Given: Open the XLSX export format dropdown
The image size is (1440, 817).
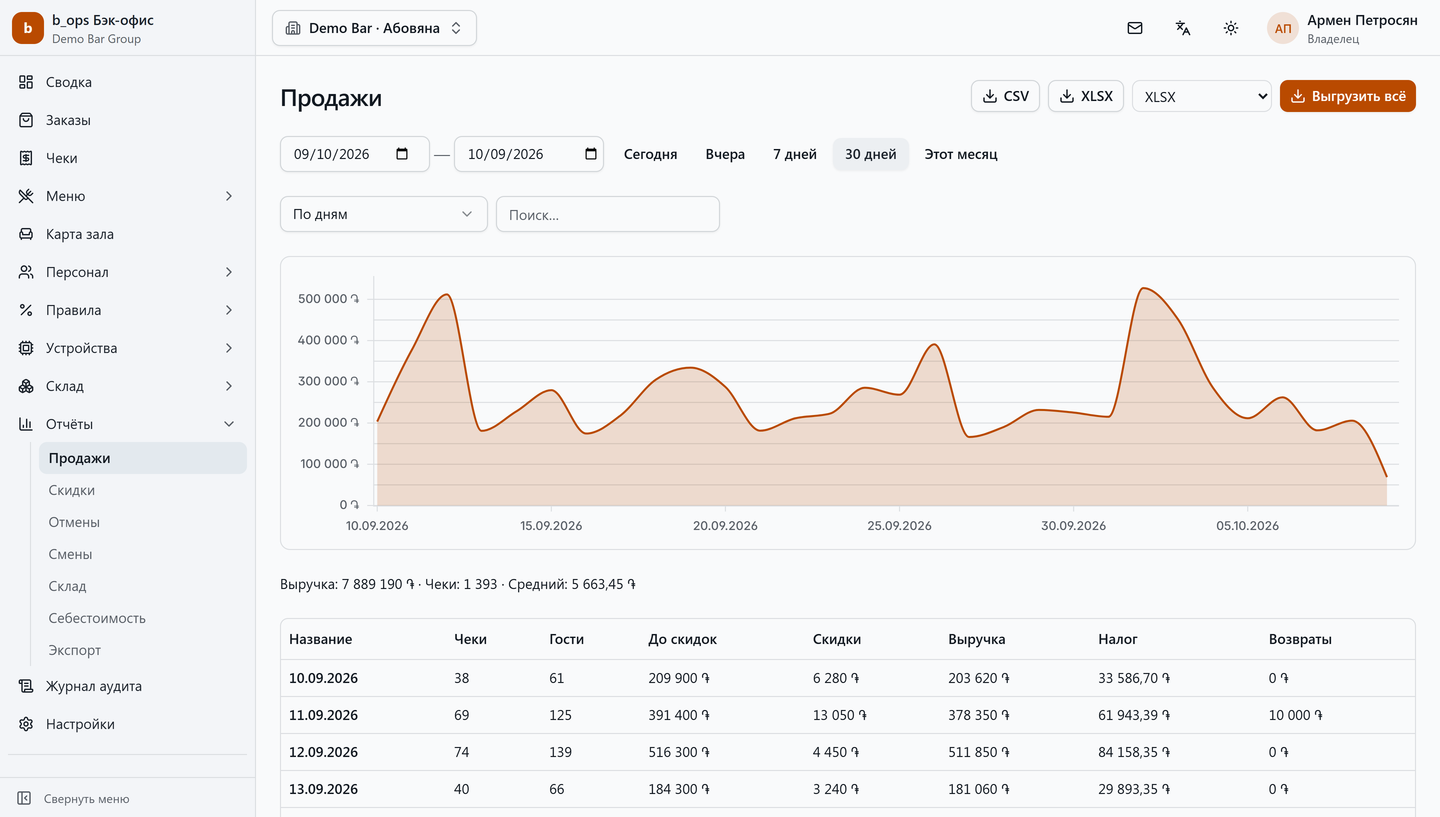Looking at the screenshot, I should (x=1202, y=97).
